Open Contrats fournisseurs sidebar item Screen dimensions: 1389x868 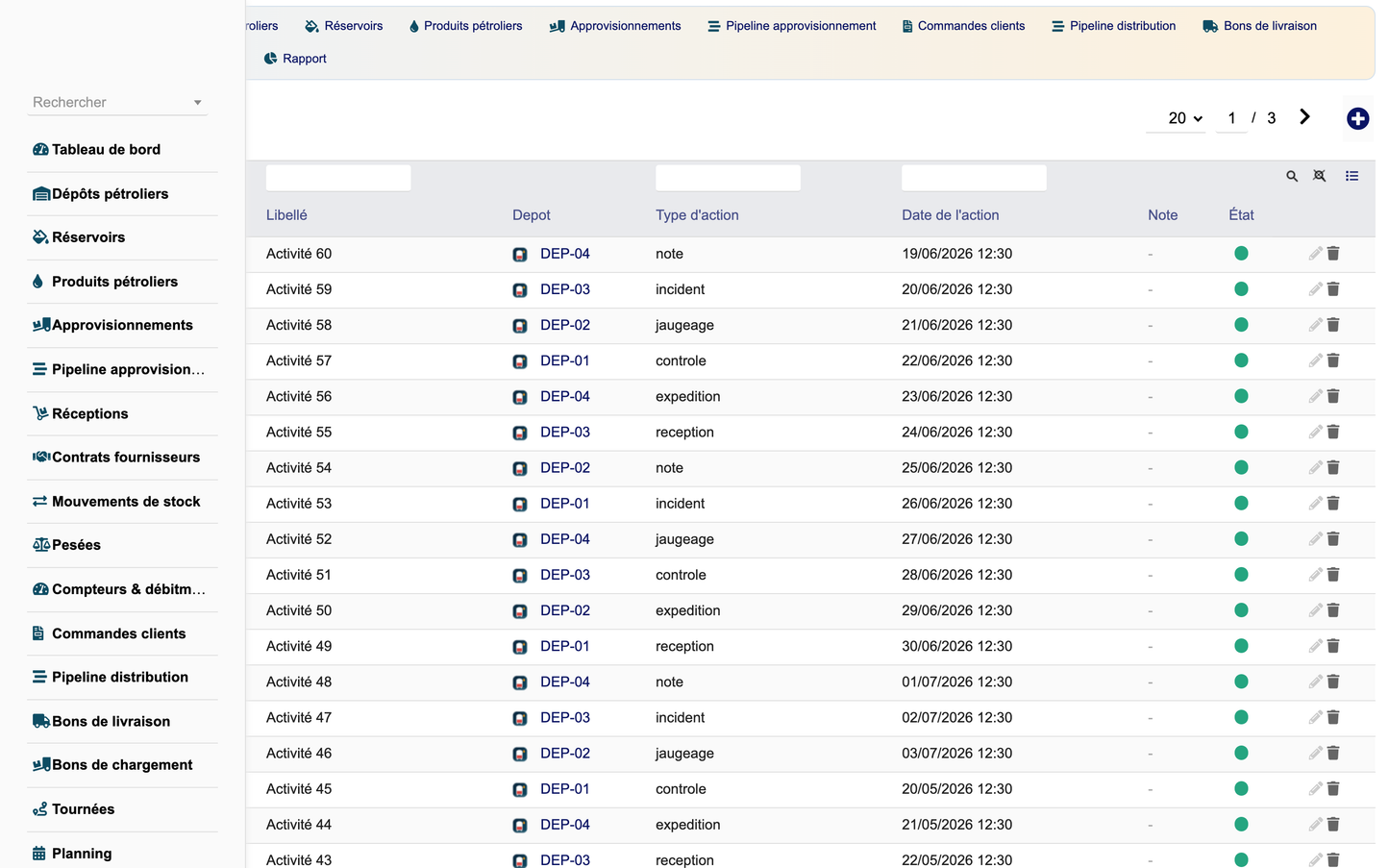[x=122, y=458]
